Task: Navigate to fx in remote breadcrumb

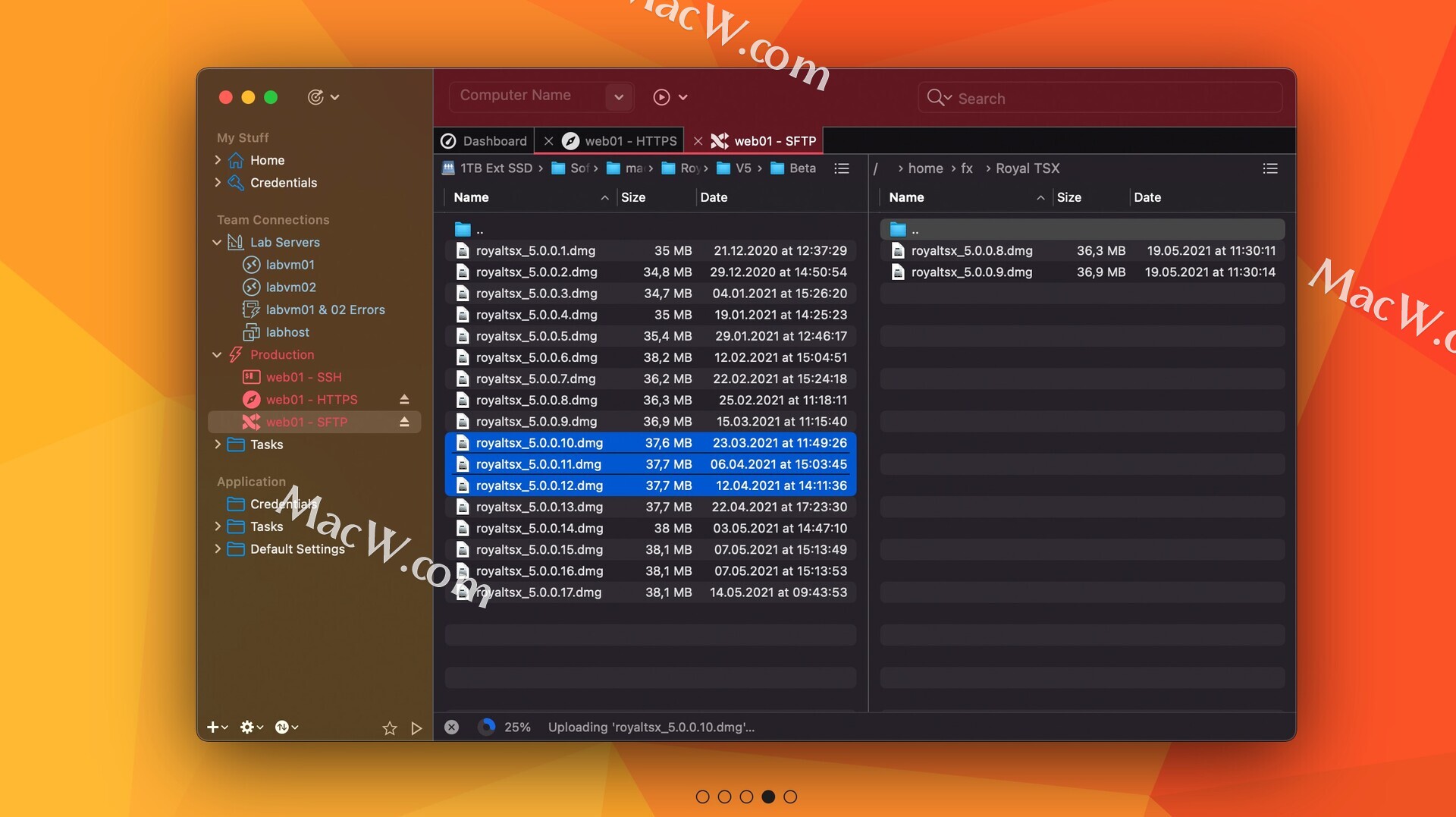Action: [967, 168]
